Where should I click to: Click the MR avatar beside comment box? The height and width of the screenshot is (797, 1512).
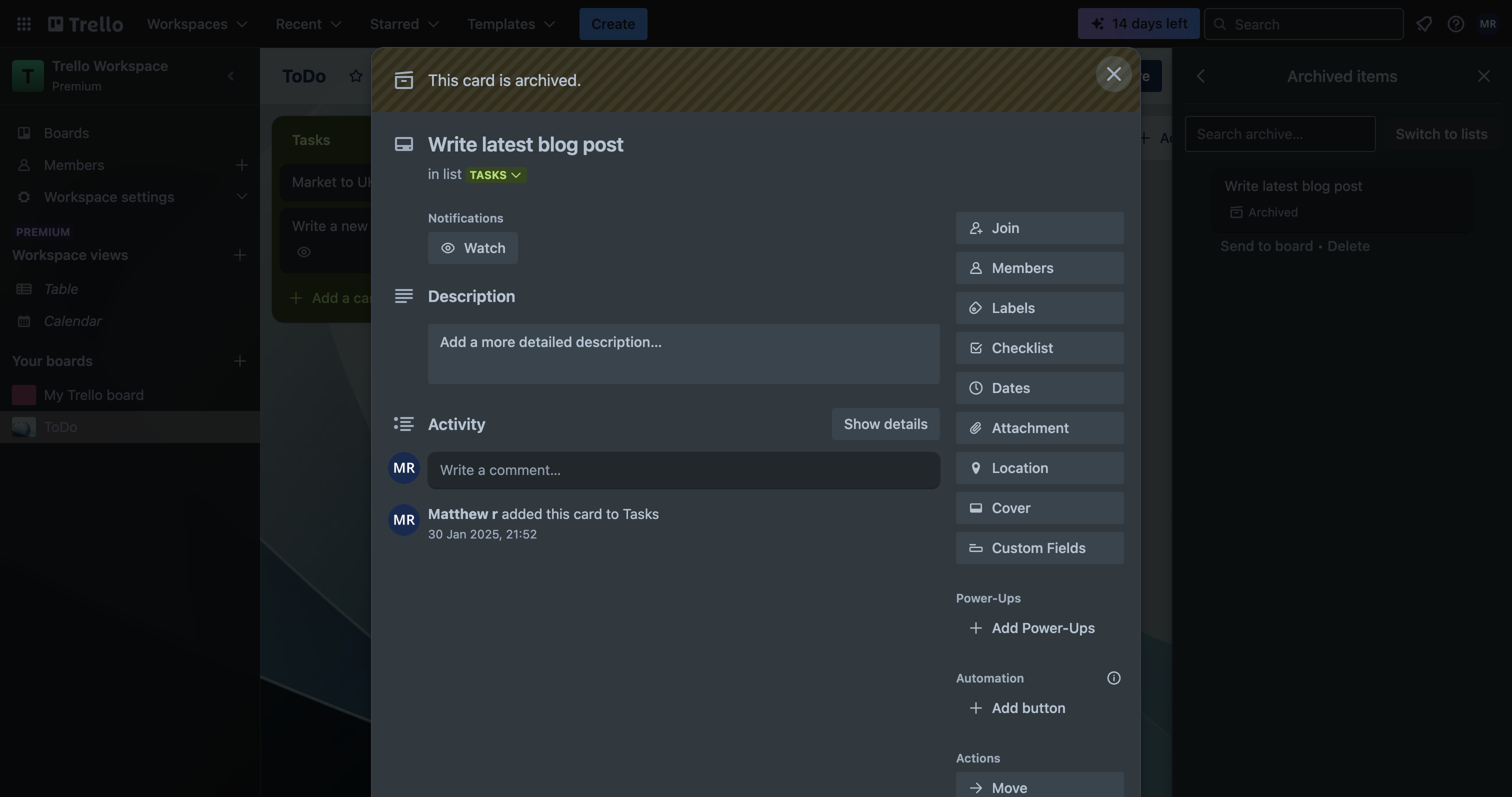click(404, 468)
